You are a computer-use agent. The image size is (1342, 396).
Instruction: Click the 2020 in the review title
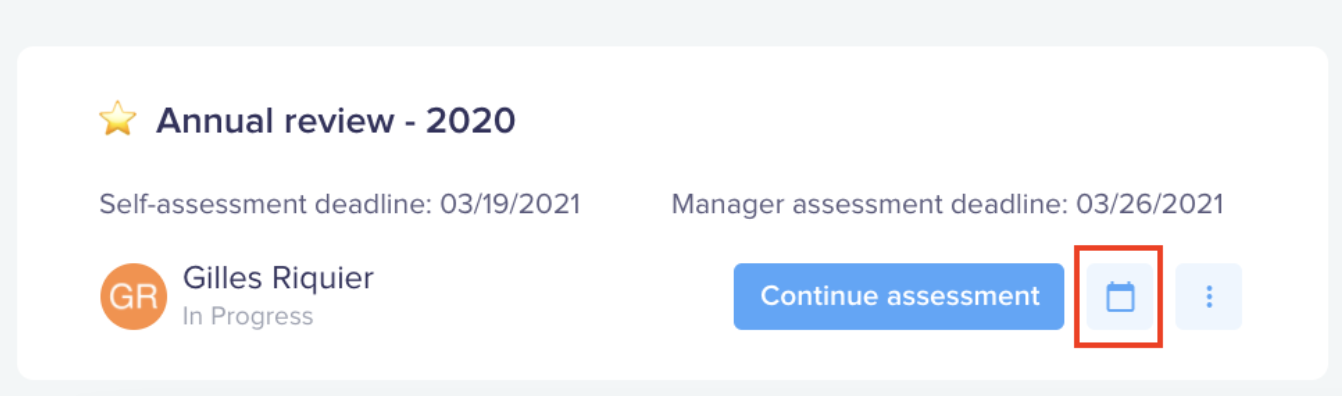(x=471, y=121)
